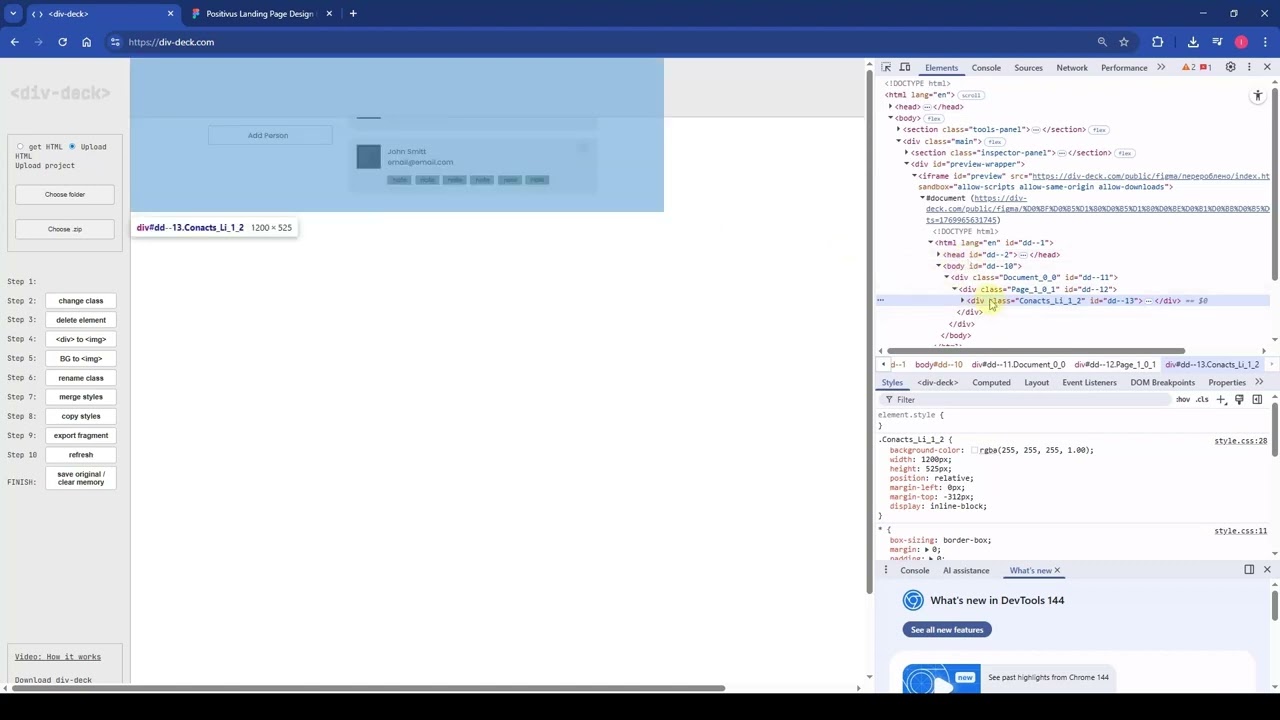
Task: Bookmark this page star icon
Action: (x=1124, y=42)
